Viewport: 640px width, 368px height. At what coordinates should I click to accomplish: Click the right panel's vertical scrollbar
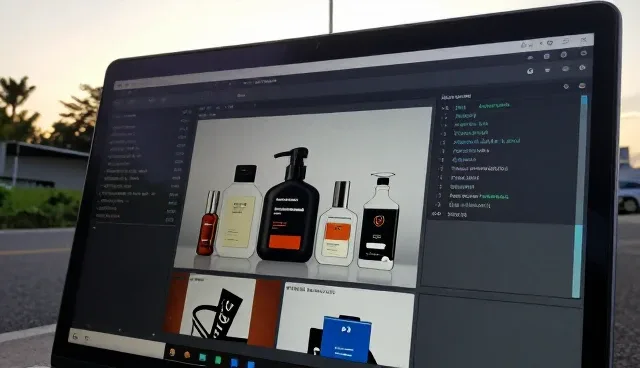tap(580, 196)
